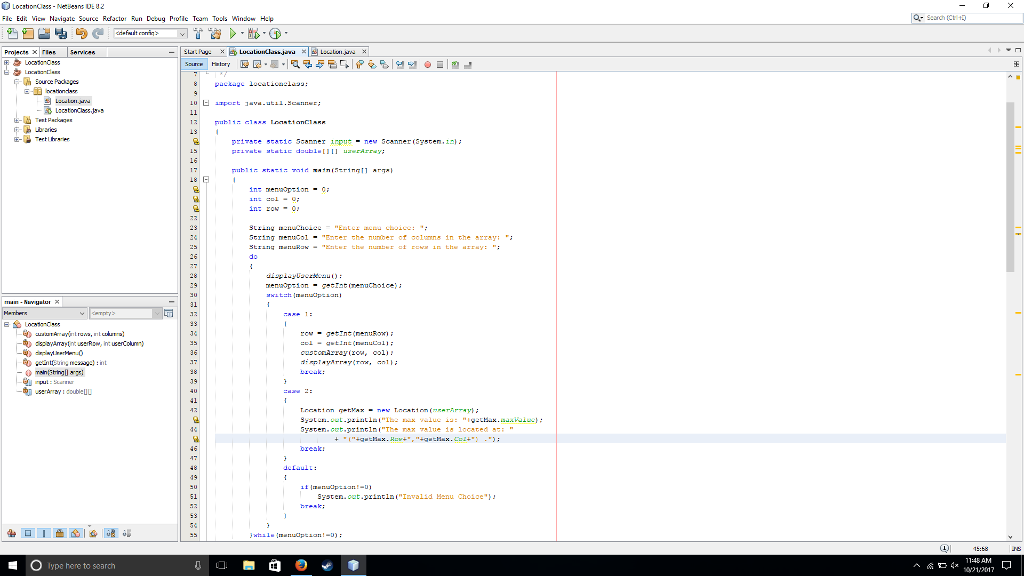
Task: Collapse the main method code fold
Action: [206, 179]
